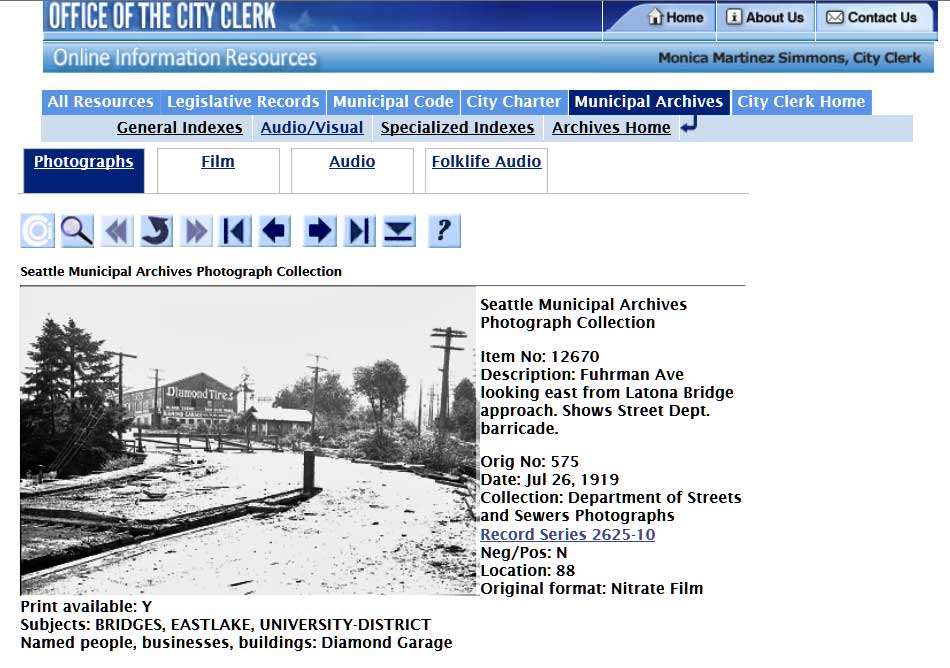Jump to the first record icon

(235, 231)
